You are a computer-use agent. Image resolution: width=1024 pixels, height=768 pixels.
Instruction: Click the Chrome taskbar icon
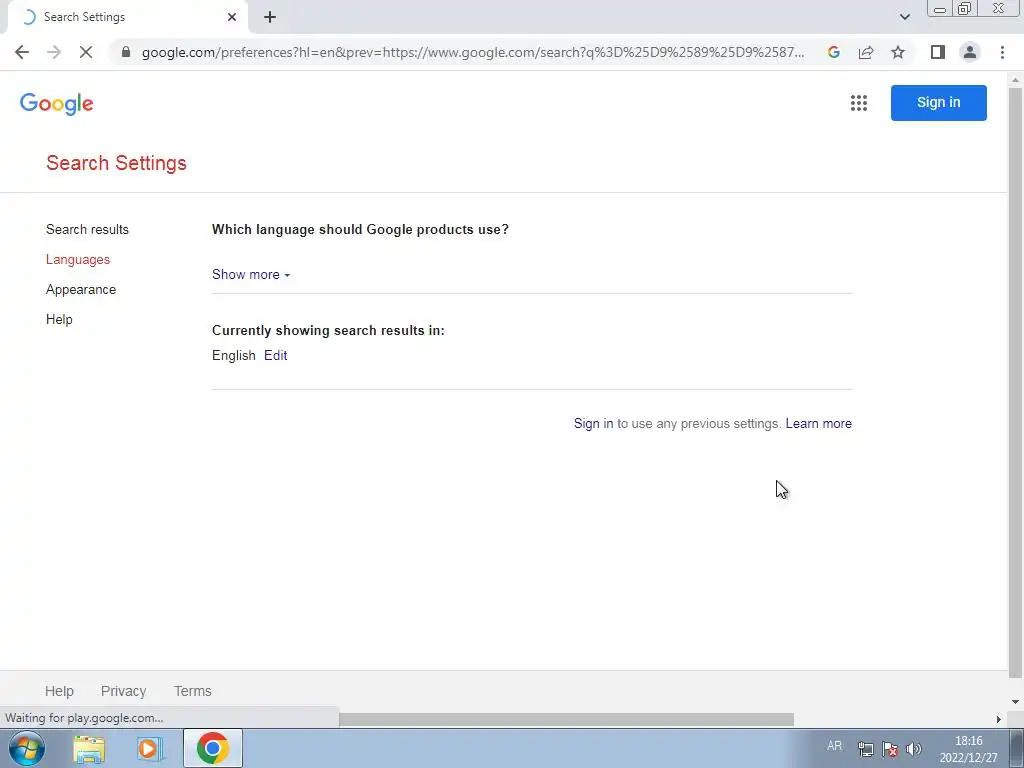coord(212,748)
